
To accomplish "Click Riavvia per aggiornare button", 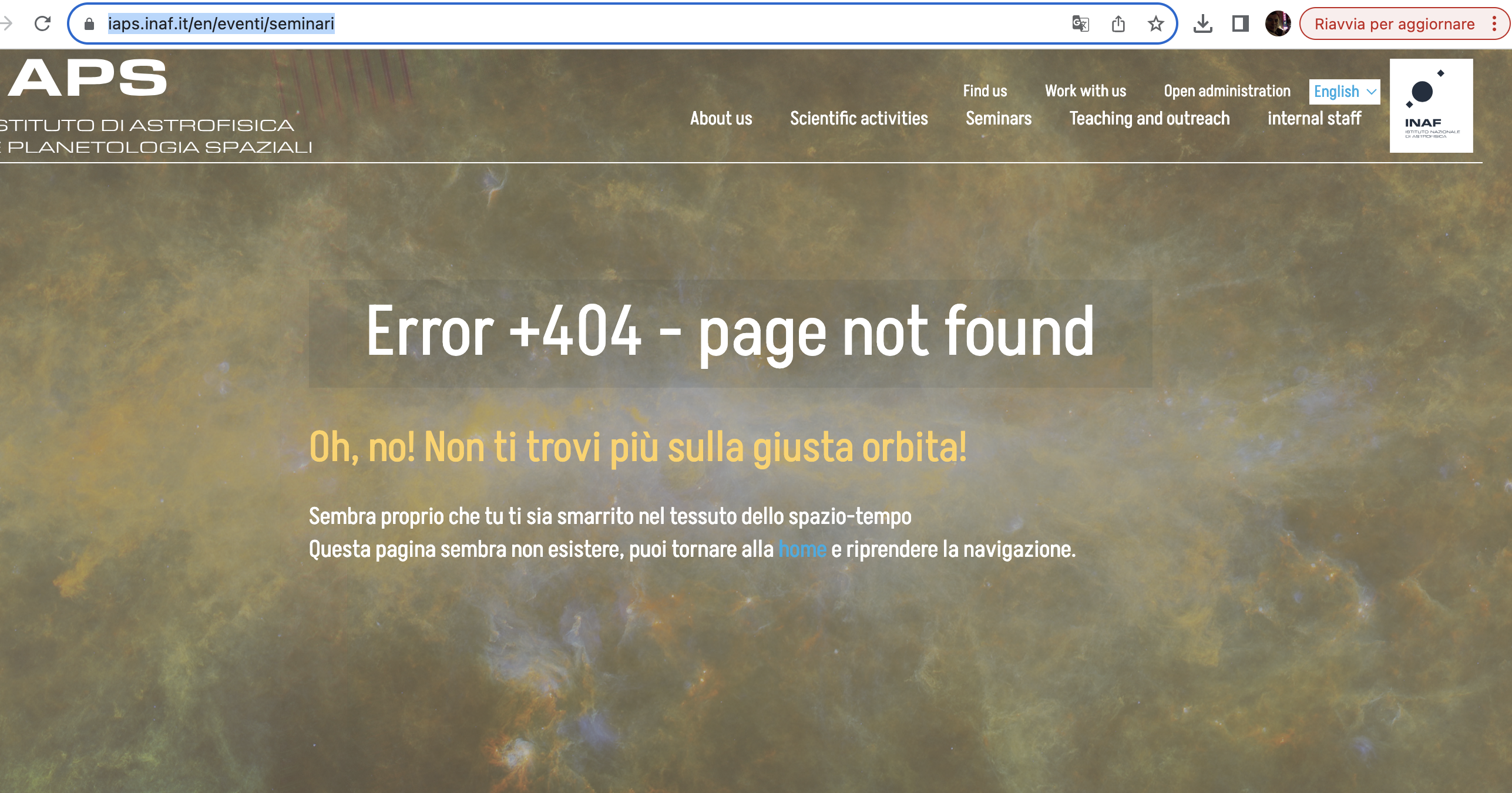I will tap(1394, 23).
